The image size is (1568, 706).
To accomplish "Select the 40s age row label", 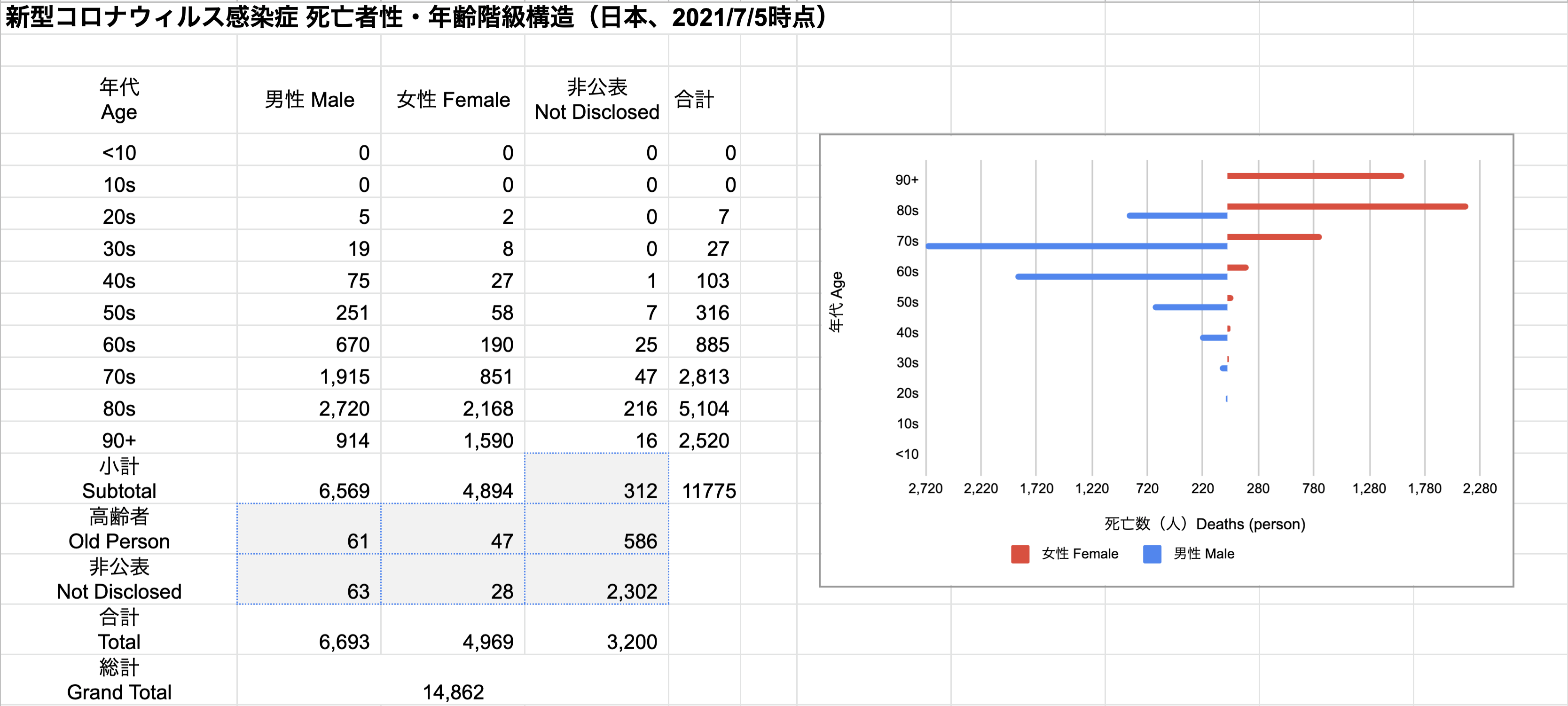I will pyautogui.click(x=119, y=281).
